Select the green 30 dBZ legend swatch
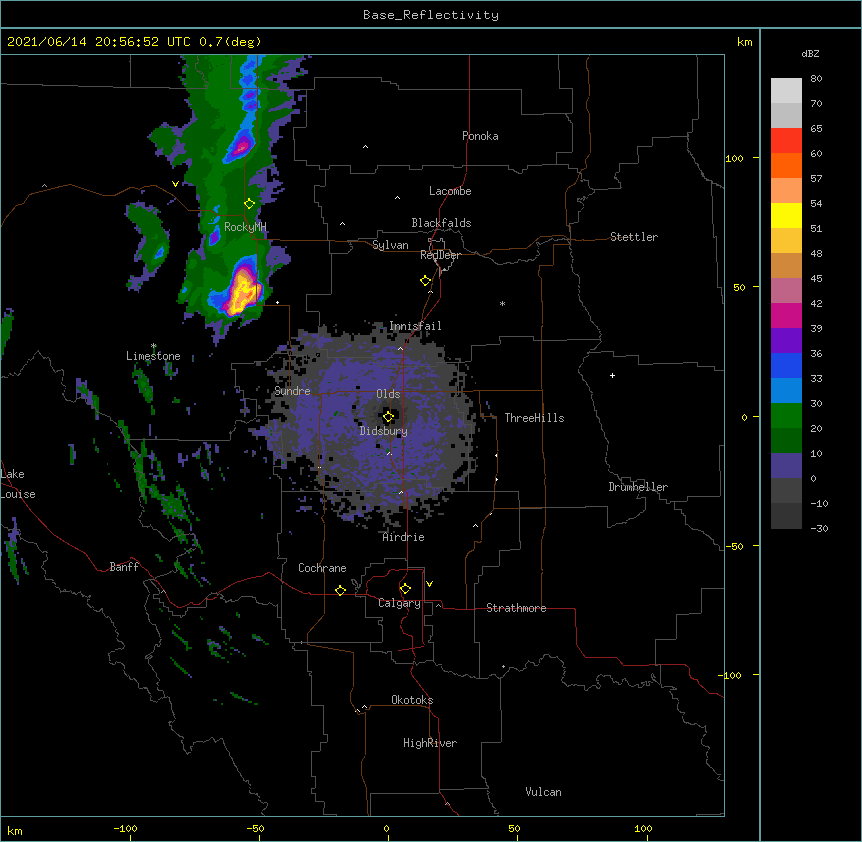The width and height of the screenshot is (862, 842). (786, 416)
